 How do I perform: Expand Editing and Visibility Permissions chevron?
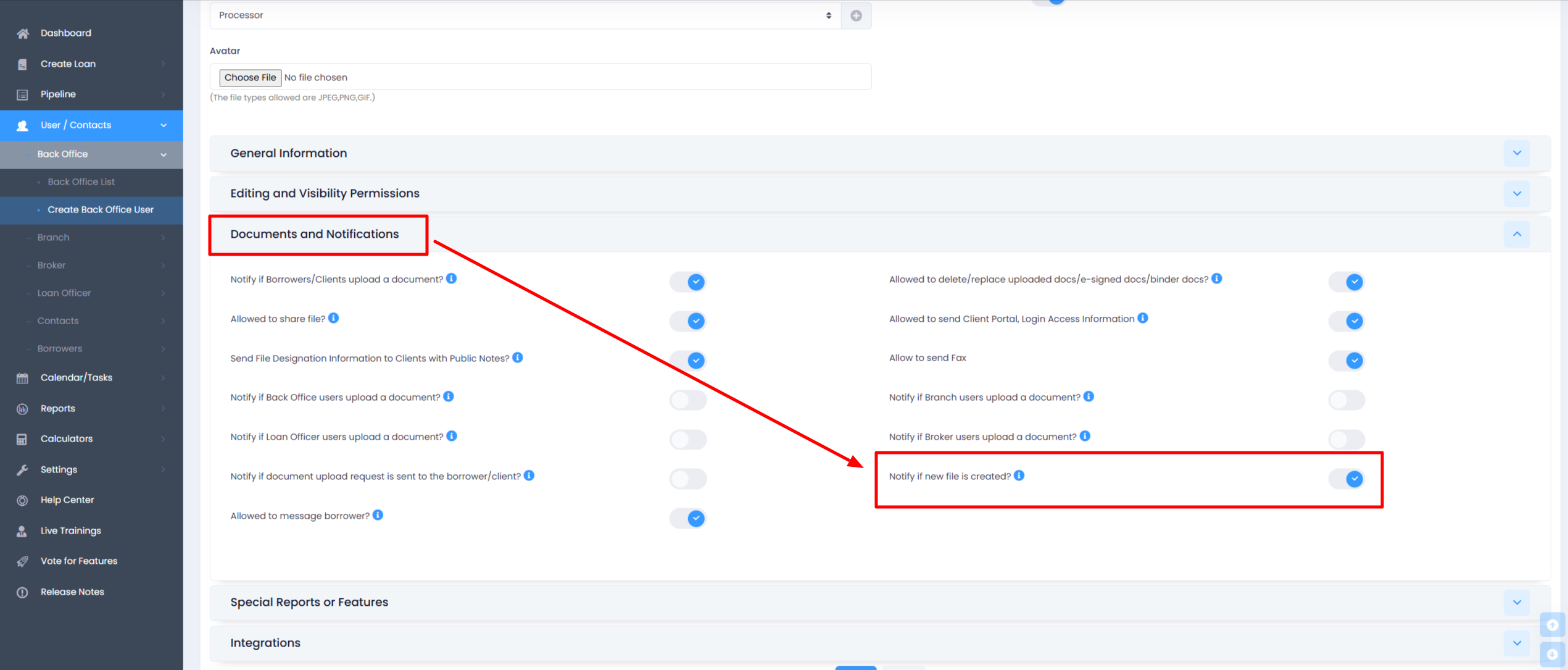coord(1517,194)
